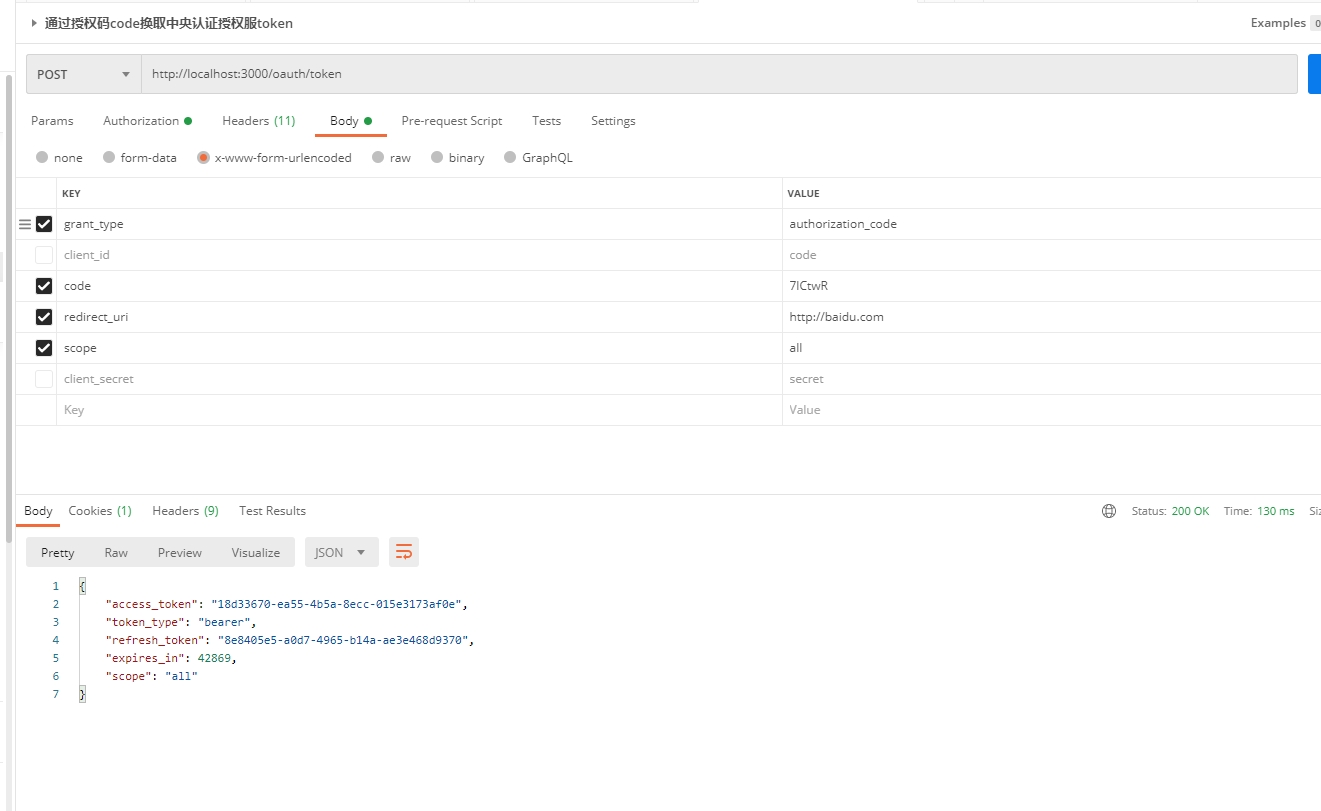Open the Pre-request Script tab
This screenshot has width=1321, height=811.
click(x=452, y=121)
